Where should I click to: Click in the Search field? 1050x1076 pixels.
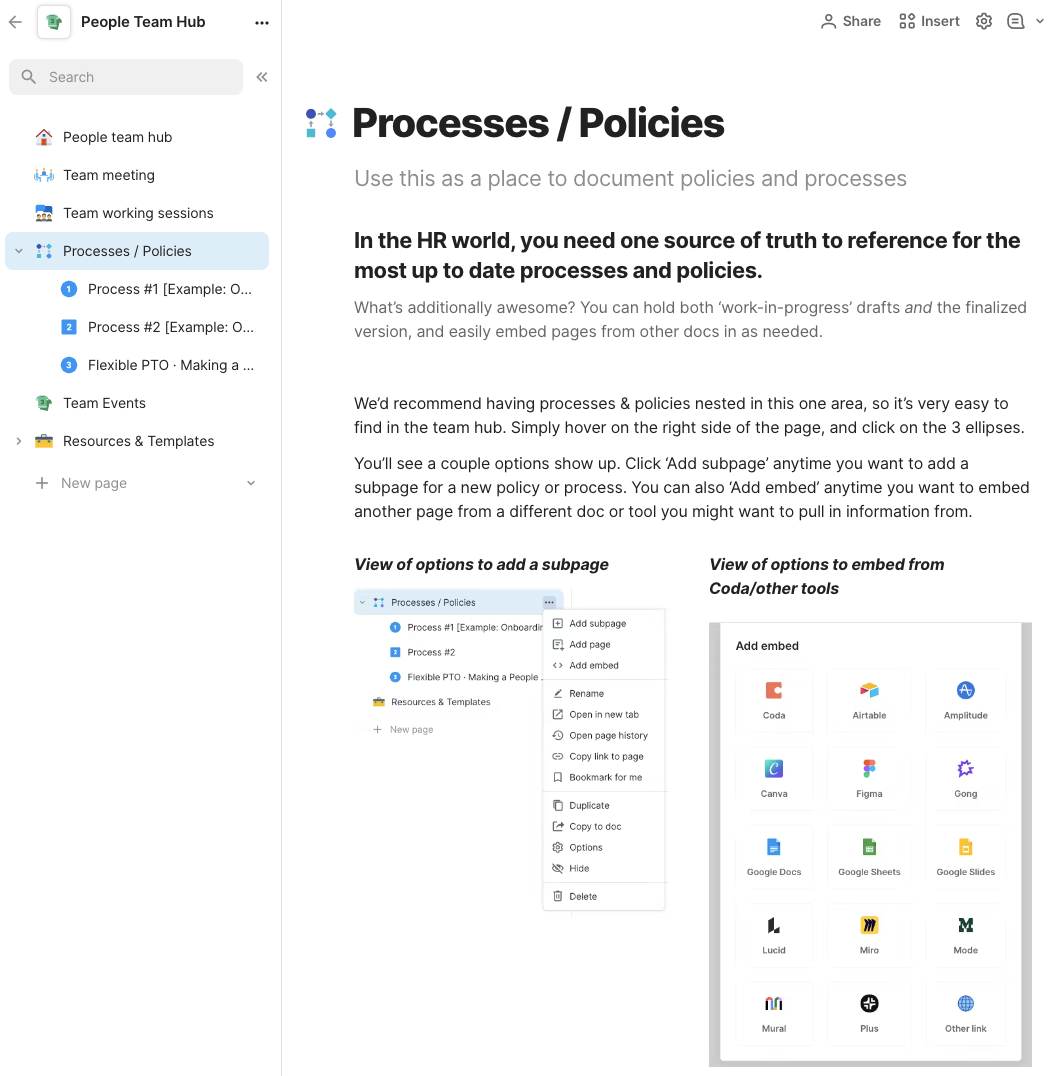point(126,77)
